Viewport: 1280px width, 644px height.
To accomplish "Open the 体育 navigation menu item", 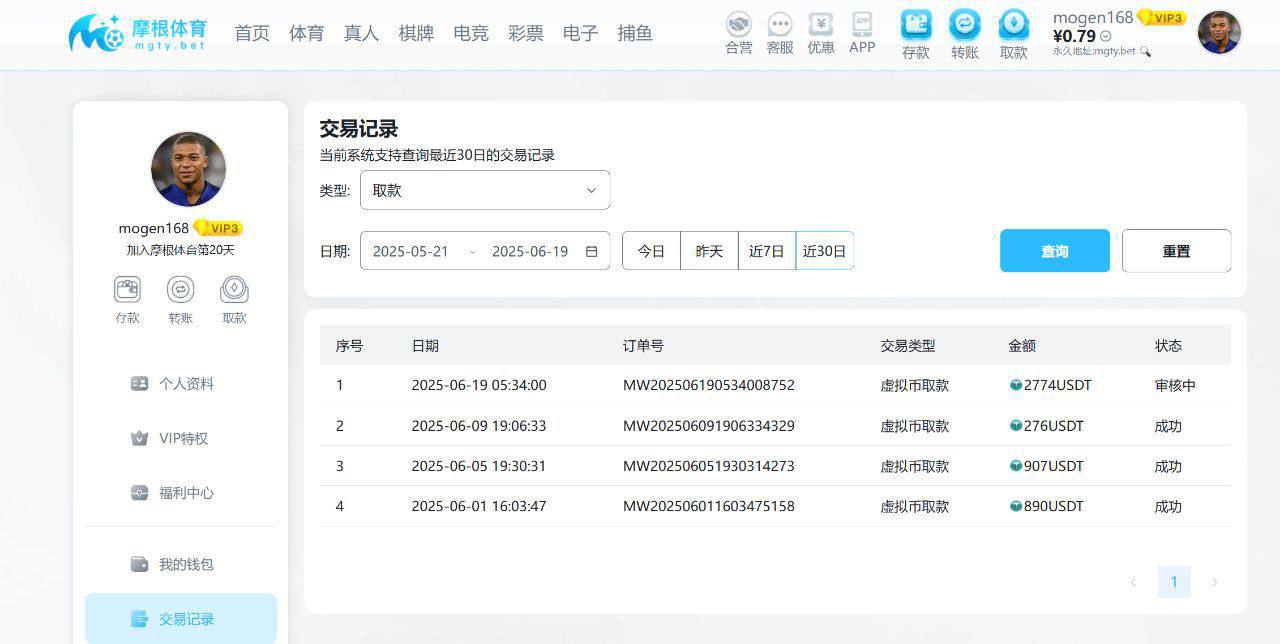I will click(306, 33).
